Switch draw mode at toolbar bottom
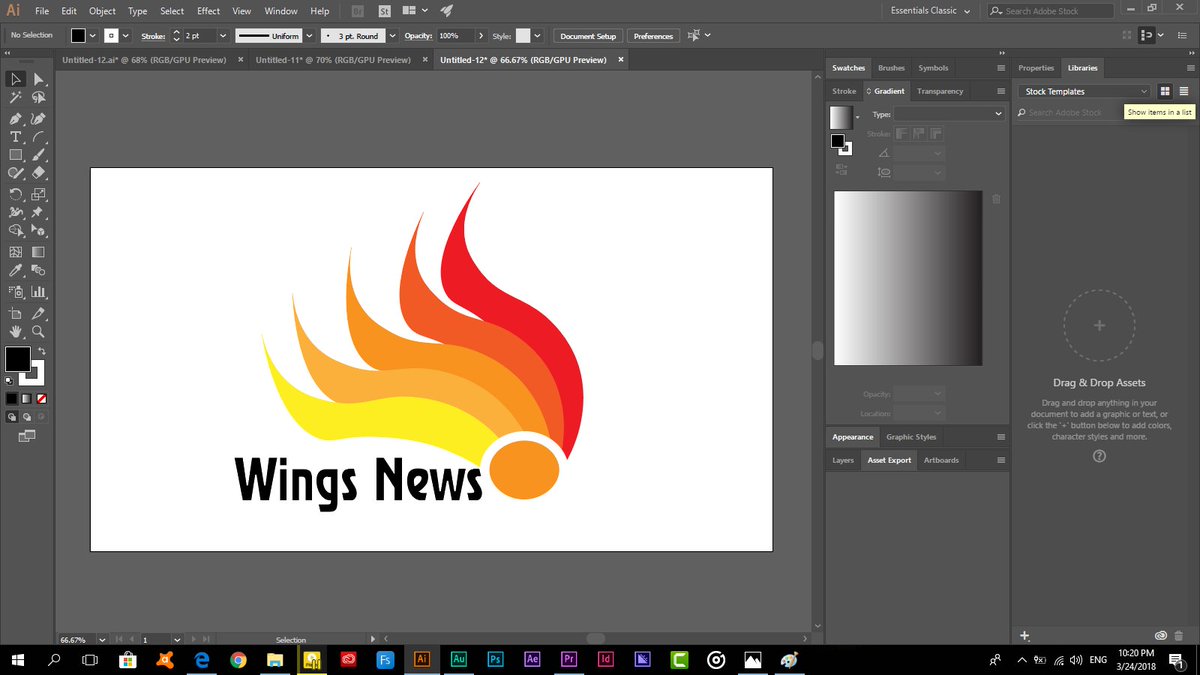 tap(13, 416)
